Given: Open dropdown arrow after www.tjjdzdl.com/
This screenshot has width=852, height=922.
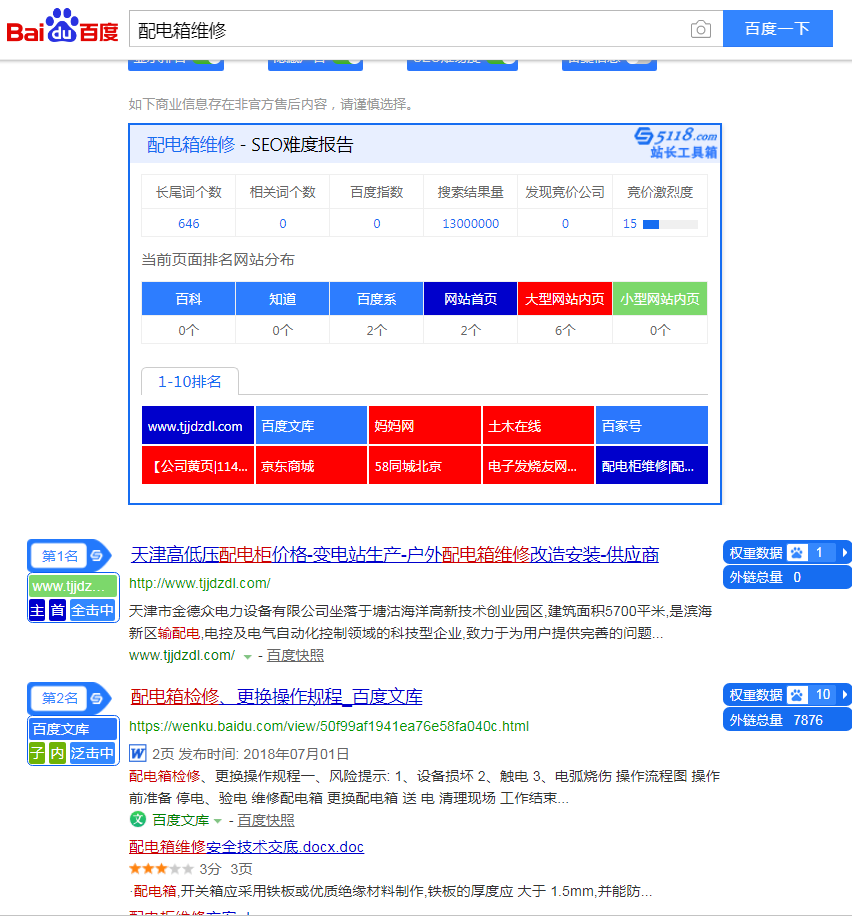Looking at the screenshot, I should (x=248, y=656).
